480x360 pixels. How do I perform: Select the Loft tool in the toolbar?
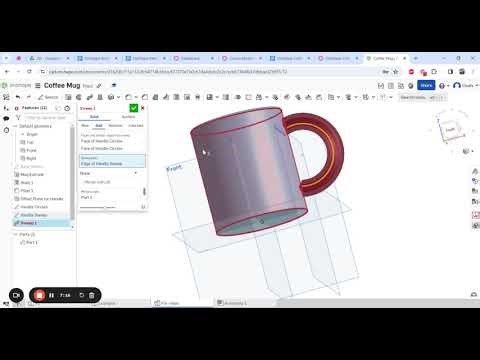100,97
